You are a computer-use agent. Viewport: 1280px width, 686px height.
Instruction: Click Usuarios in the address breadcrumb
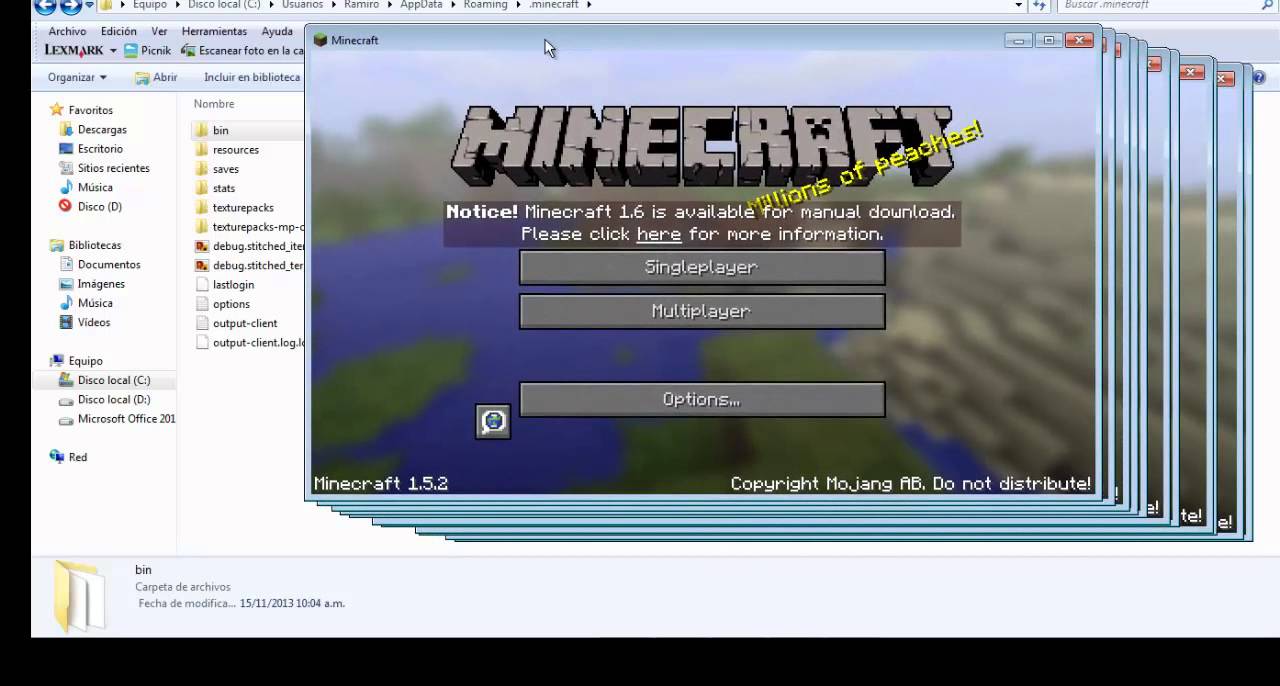302,5
